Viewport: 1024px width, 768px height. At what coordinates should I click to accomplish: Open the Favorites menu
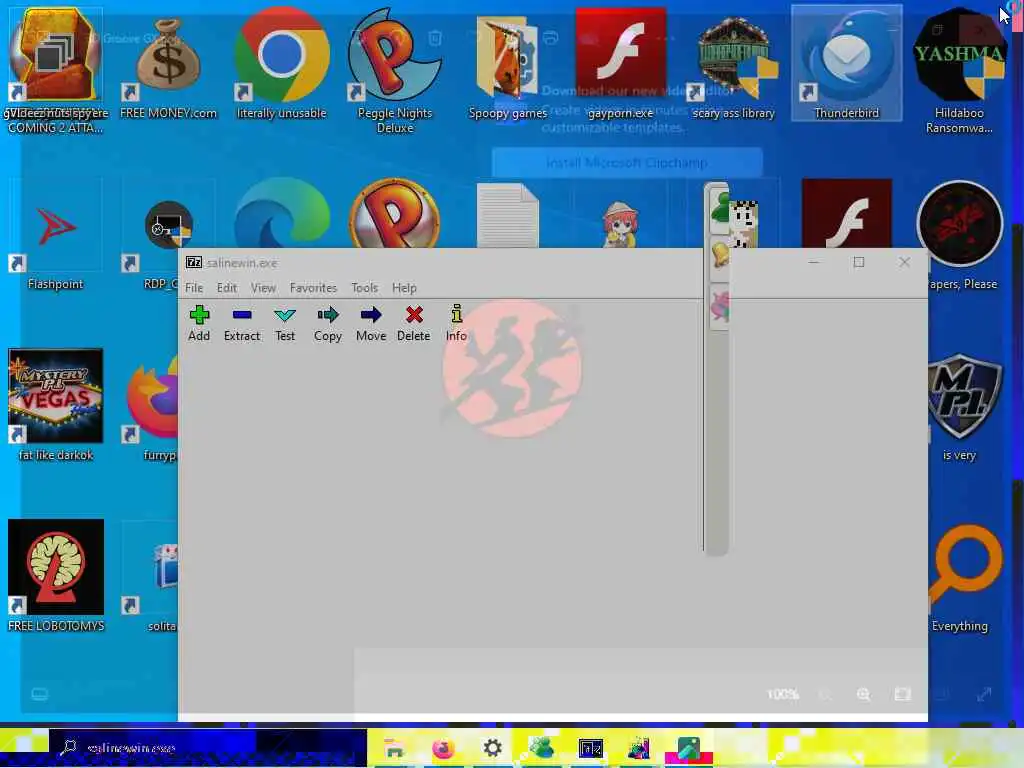coord(313,288)
